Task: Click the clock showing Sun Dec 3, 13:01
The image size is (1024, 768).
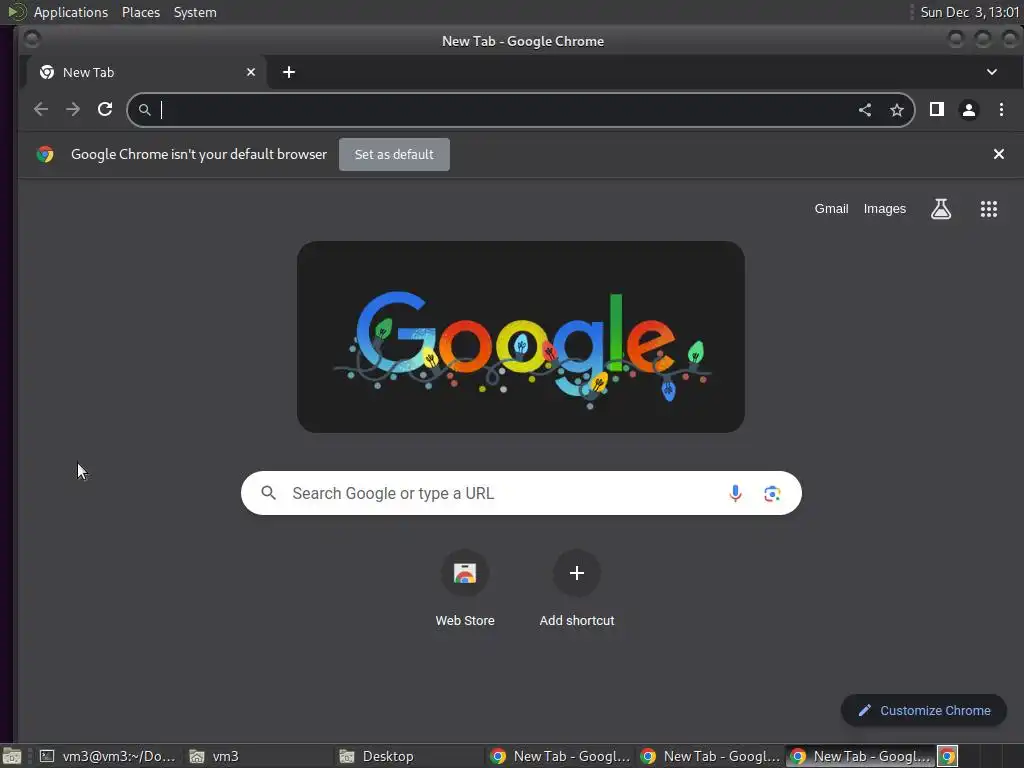Action: coord(969,12)
